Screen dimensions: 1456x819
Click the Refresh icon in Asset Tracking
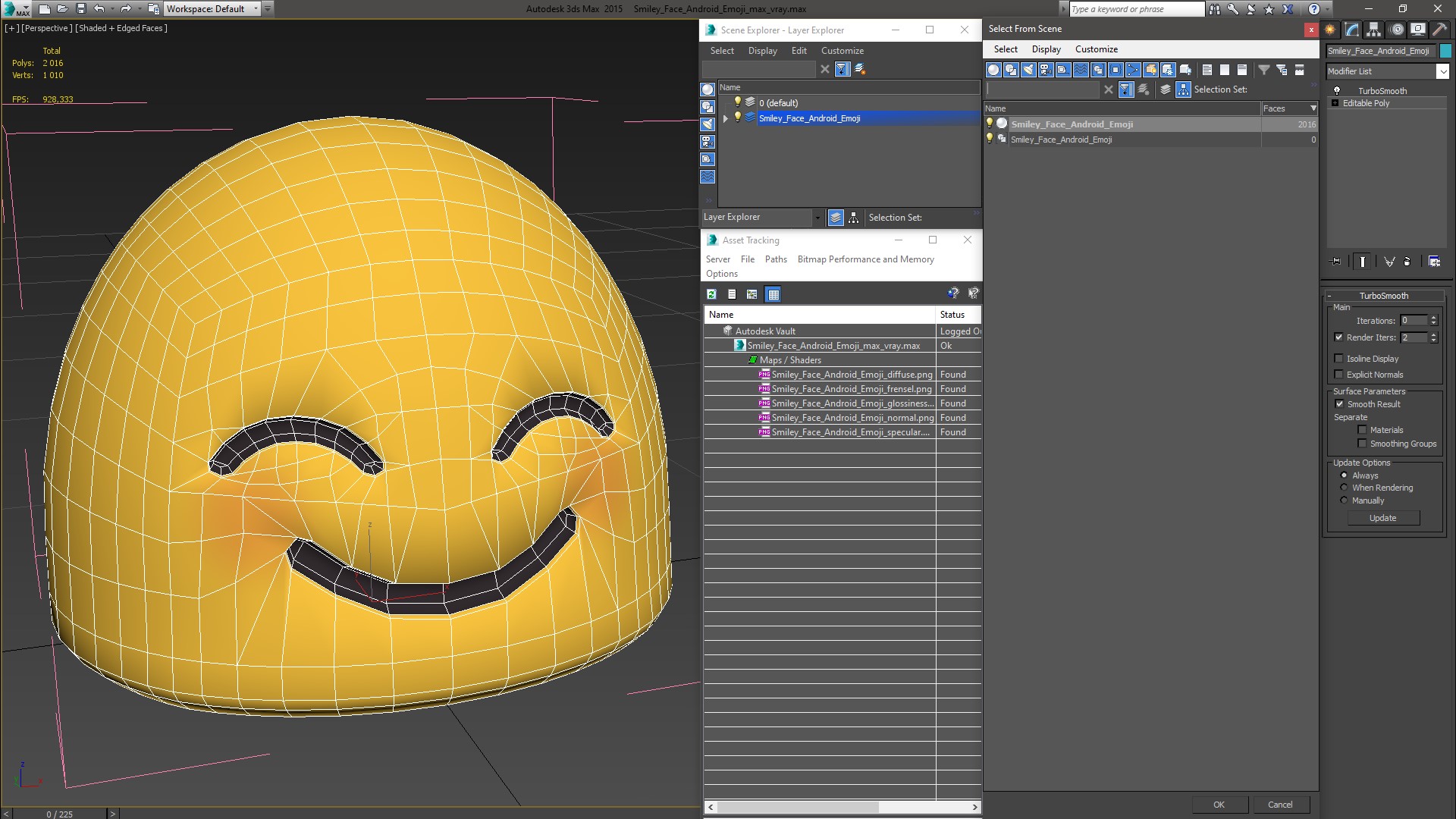coord(711,294)
